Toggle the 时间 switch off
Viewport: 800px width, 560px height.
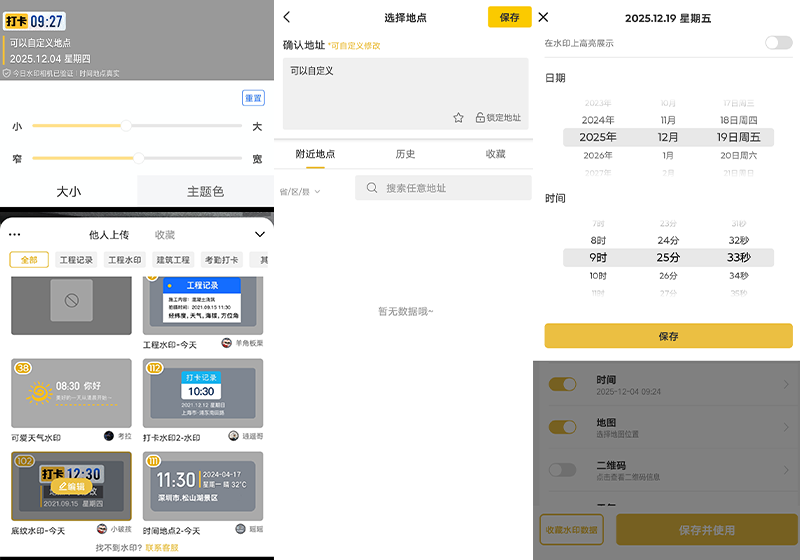[x=562, y=384]
